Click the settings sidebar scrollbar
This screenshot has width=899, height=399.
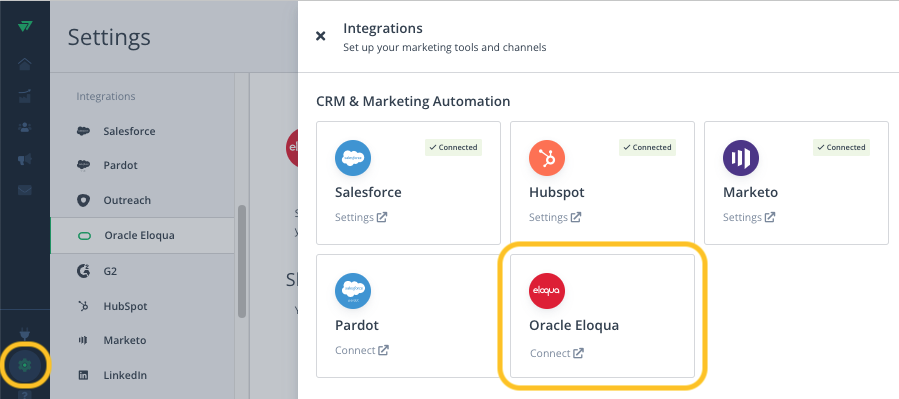click(242, 261)
